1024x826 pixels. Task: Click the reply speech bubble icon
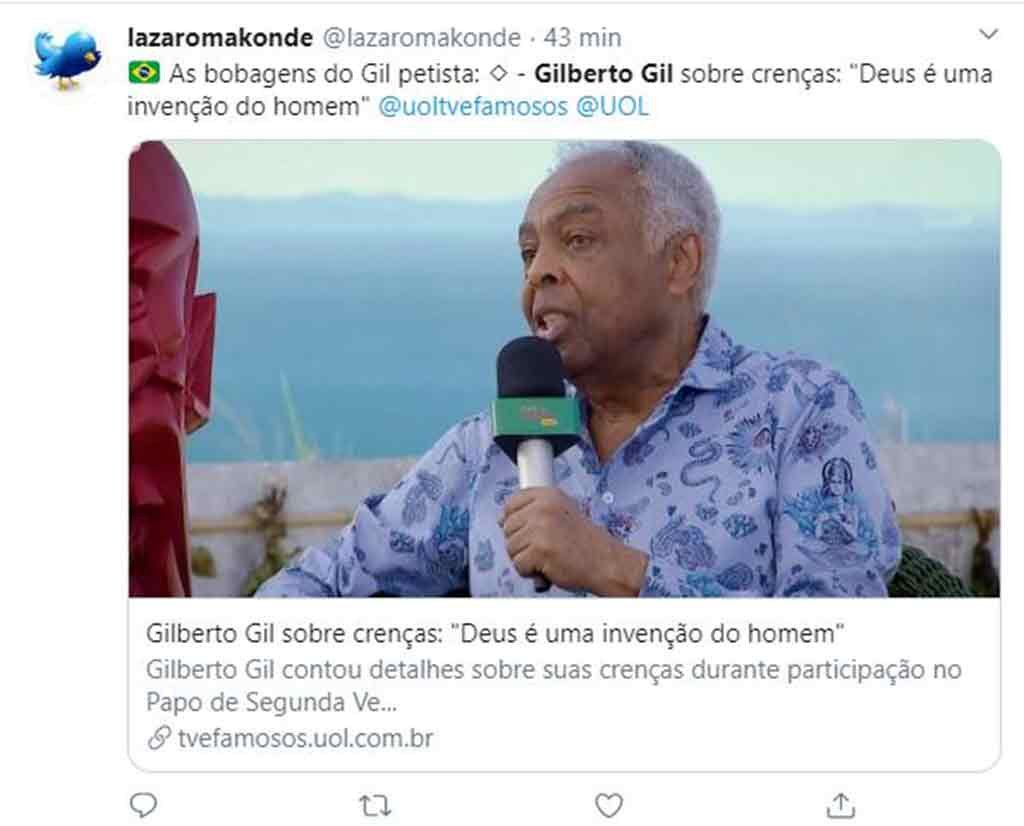click(143, 805)
